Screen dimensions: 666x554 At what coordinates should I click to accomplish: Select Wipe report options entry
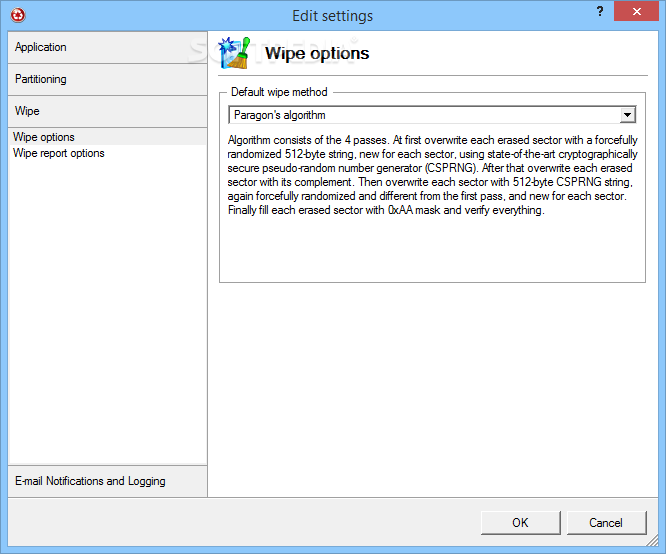click(107, 153)
